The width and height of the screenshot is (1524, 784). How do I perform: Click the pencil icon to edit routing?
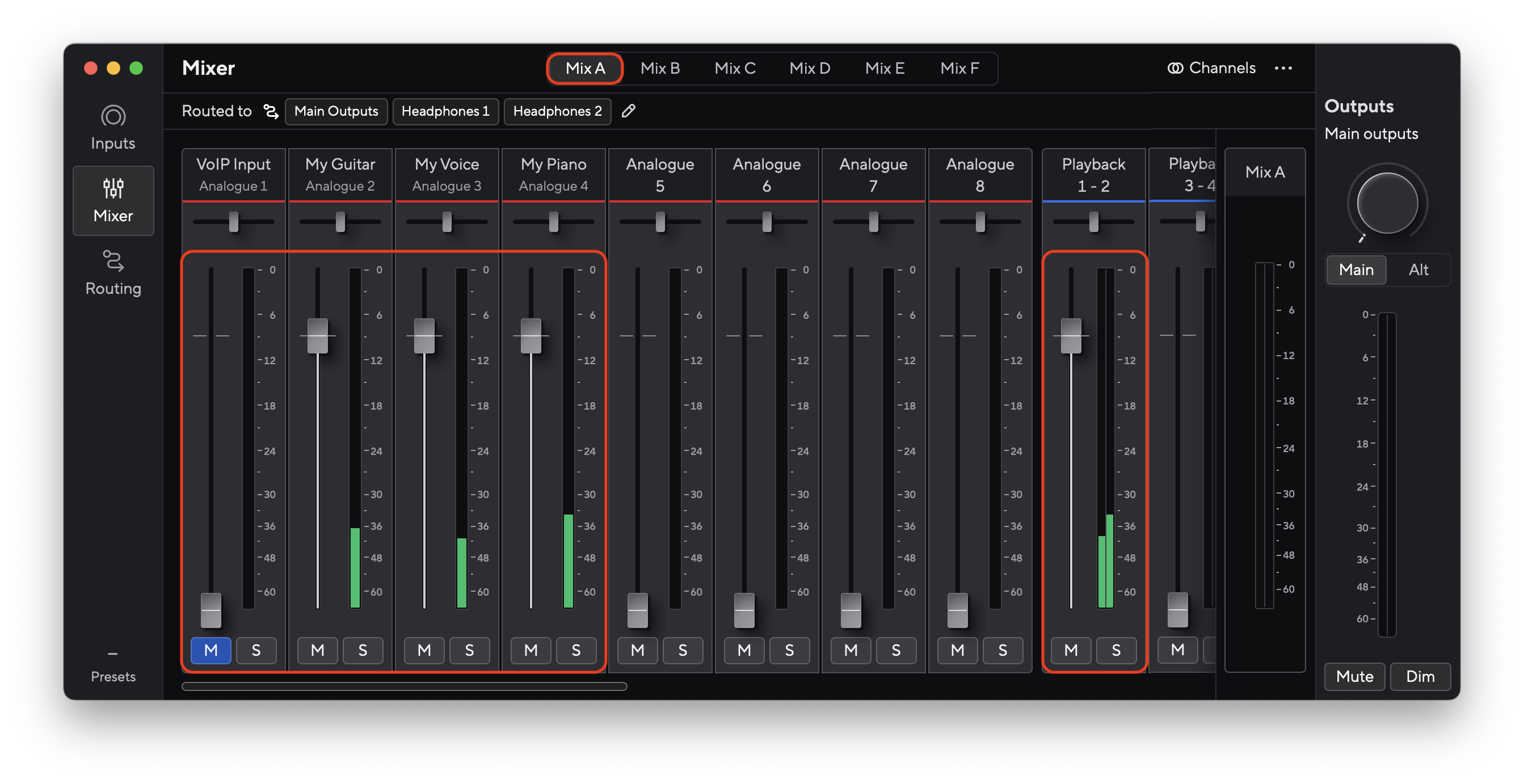(x=628, y=111)
